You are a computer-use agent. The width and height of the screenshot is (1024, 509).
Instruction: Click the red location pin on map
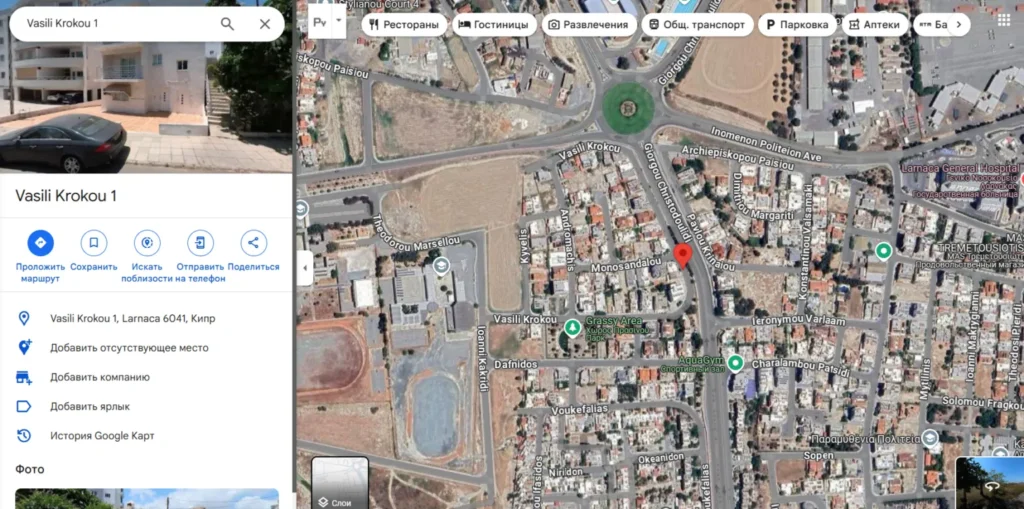682,256
